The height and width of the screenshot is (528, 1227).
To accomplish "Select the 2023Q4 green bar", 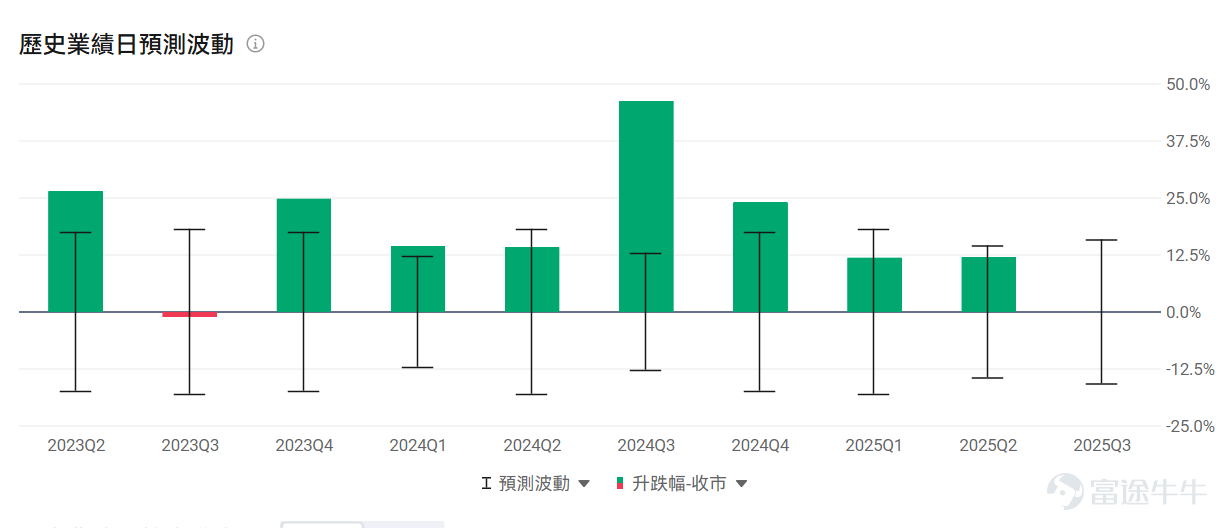I will (304, 255).
